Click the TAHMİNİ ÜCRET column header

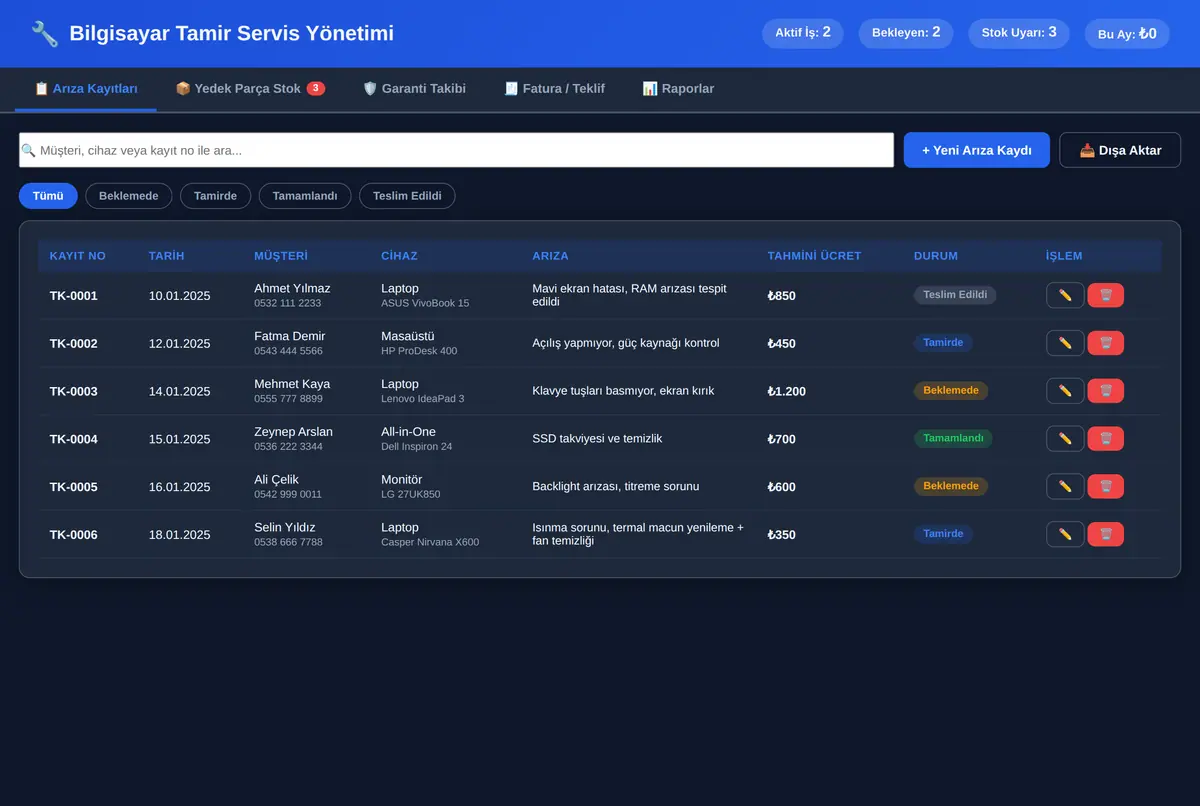(x=814, y=256)
